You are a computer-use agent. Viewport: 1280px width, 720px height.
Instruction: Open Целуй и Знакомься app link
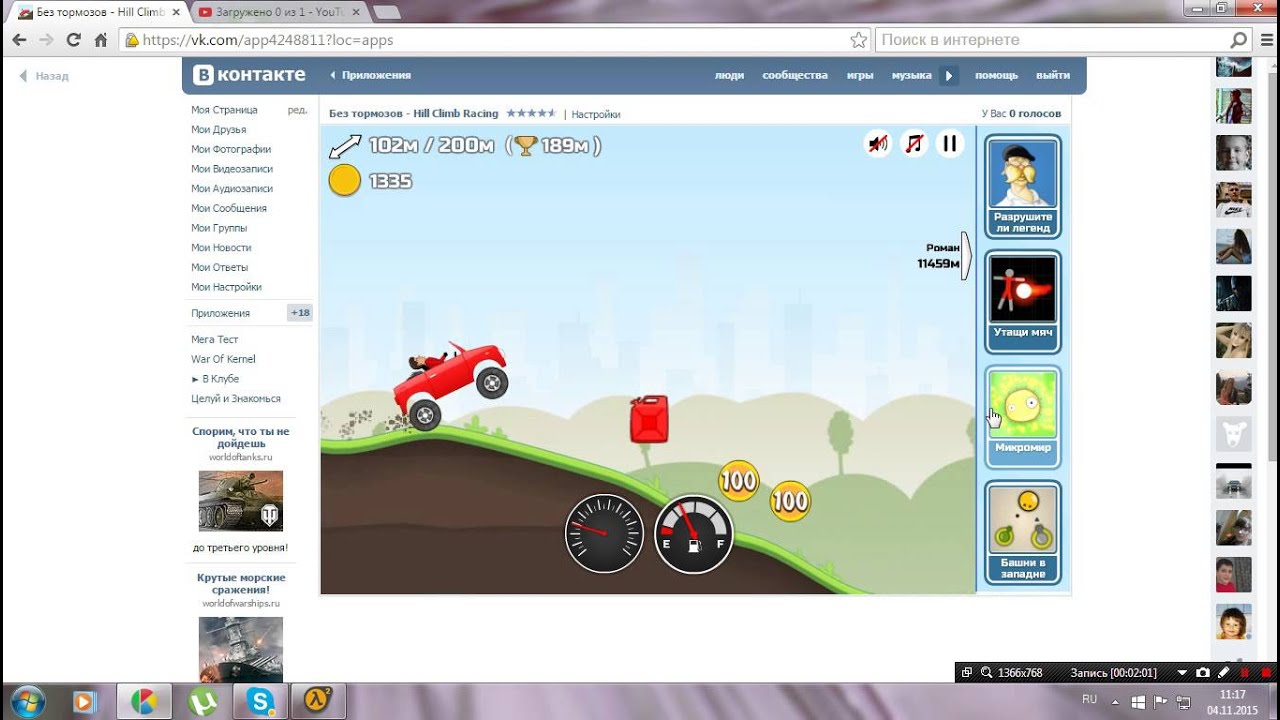(x=236, y=398)
